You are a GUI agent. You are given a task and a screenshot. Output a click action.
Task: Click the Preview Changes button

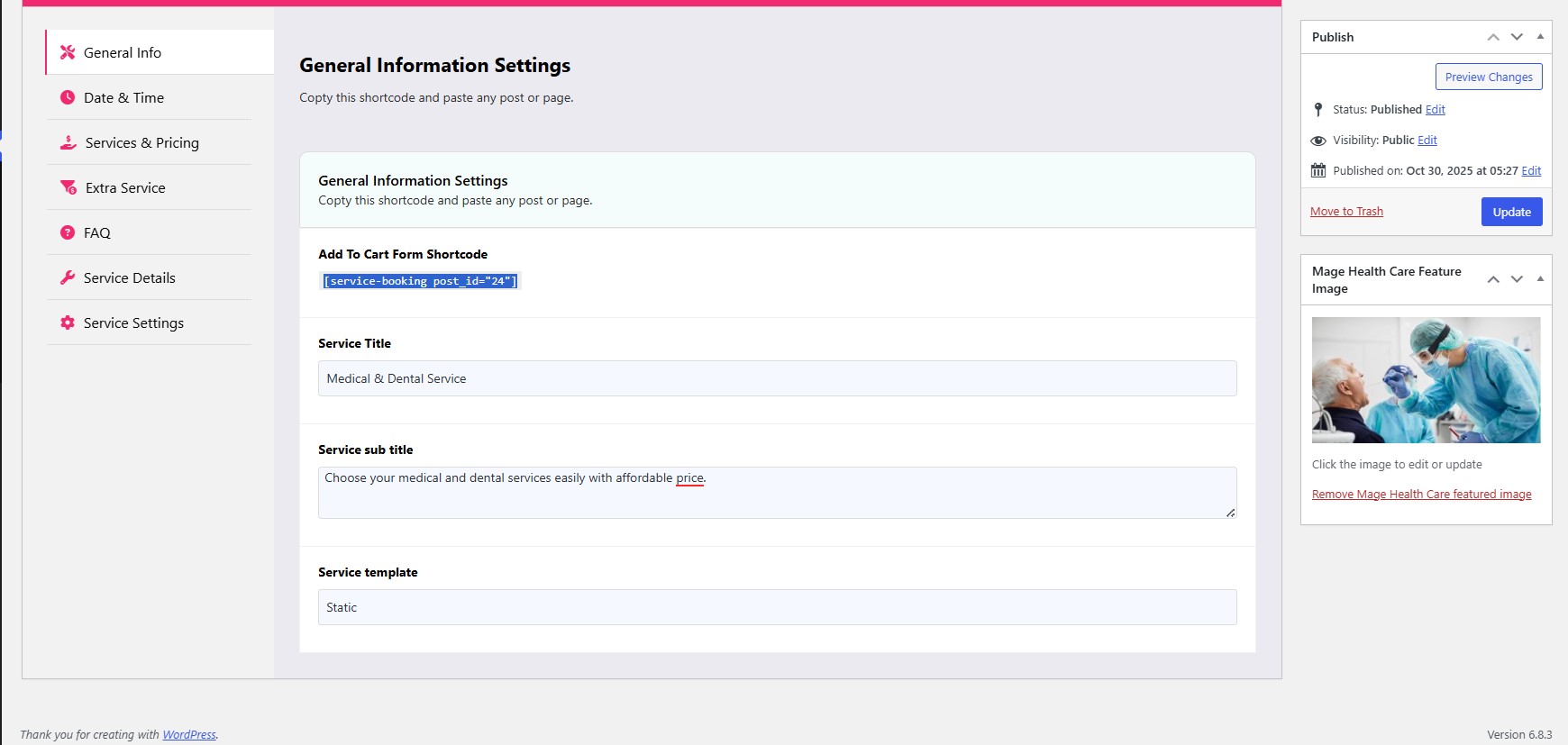pyautogui.click(x=1489, y=77)
